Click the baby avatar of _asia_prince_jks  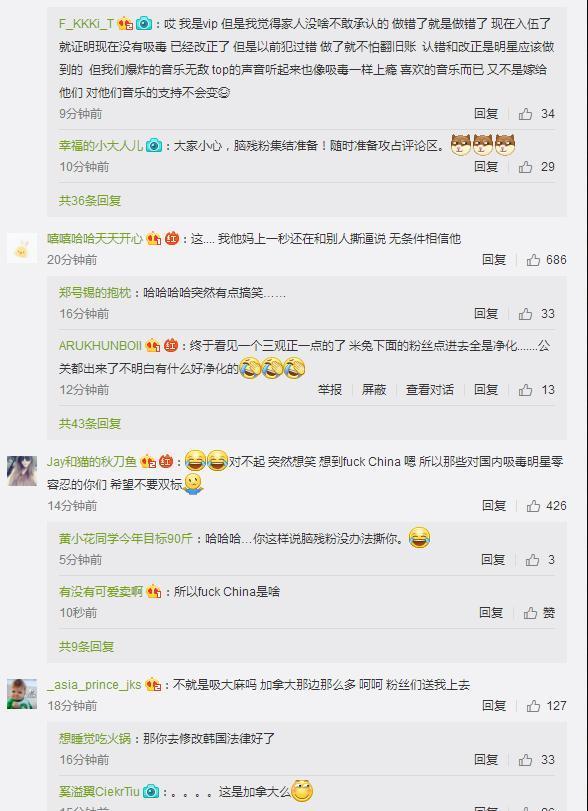pyautogui.click(x=22, y=694)
